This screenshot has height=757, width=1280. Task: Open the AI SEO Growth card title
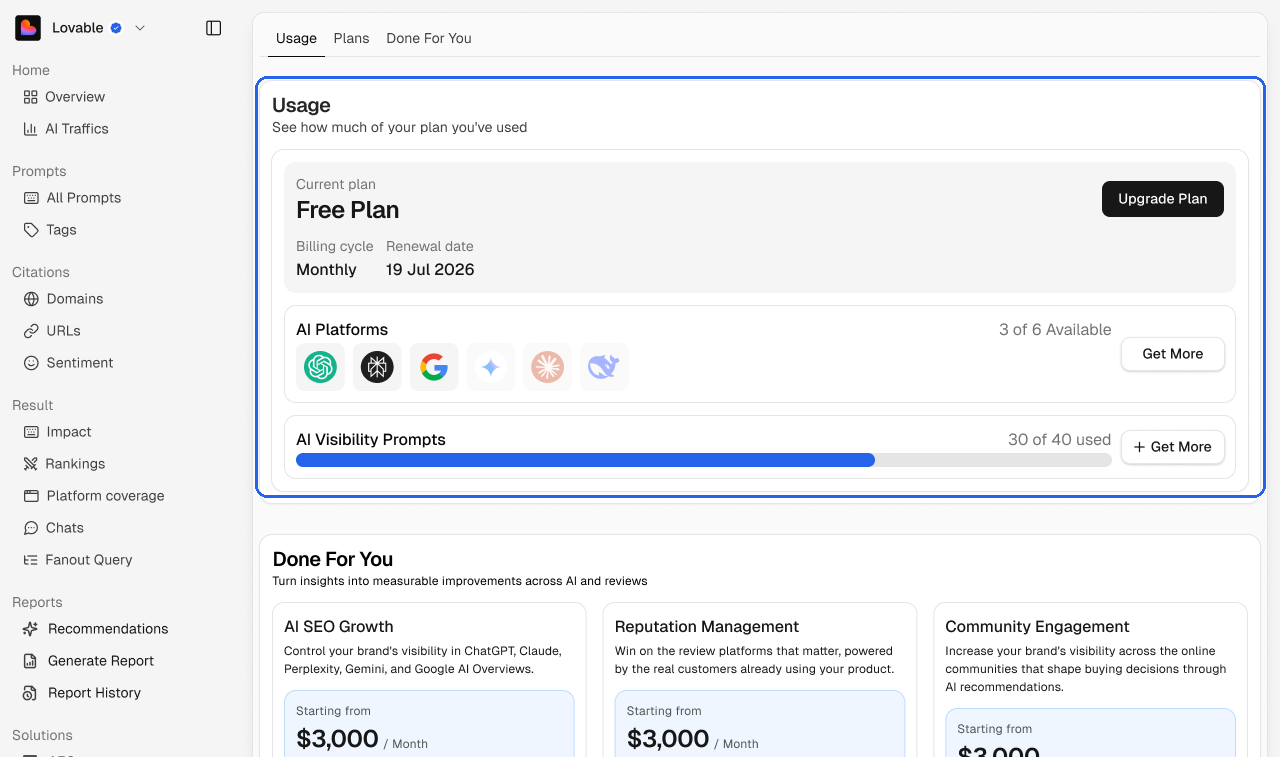pos(339,627)
